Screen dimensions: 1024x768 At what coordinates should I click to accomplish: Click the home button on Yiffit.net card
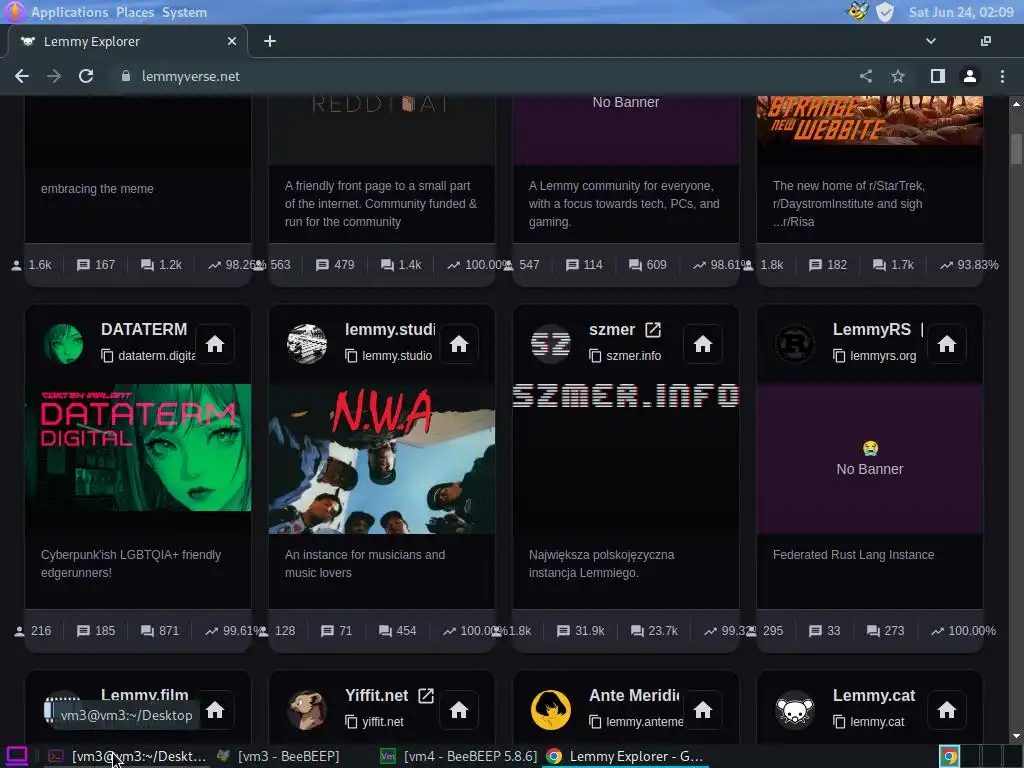(x=458, y=710)
